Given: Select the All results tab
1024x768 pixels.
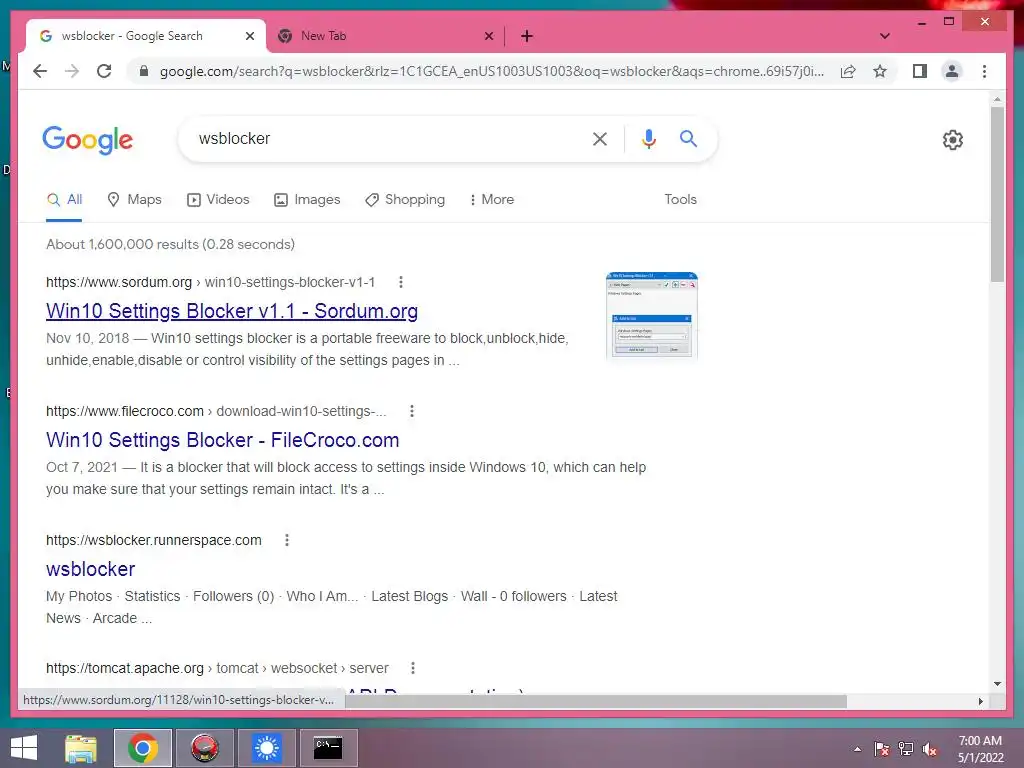Looking at the screenshot, I should tap(64, 200).
